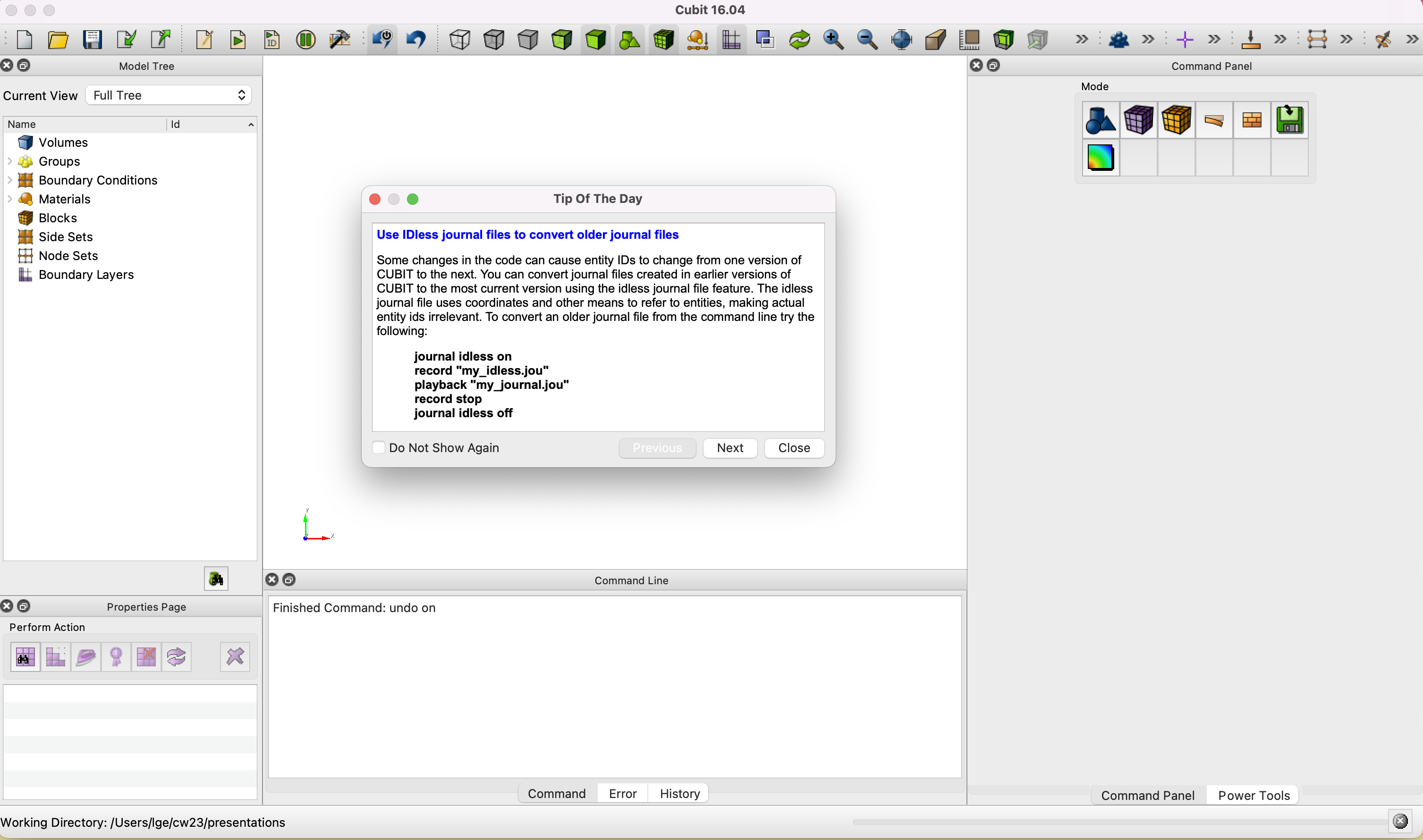Click the pink pin action icon in Properties Page
This screenshot has height=840, width=1423.
(116, 656)
